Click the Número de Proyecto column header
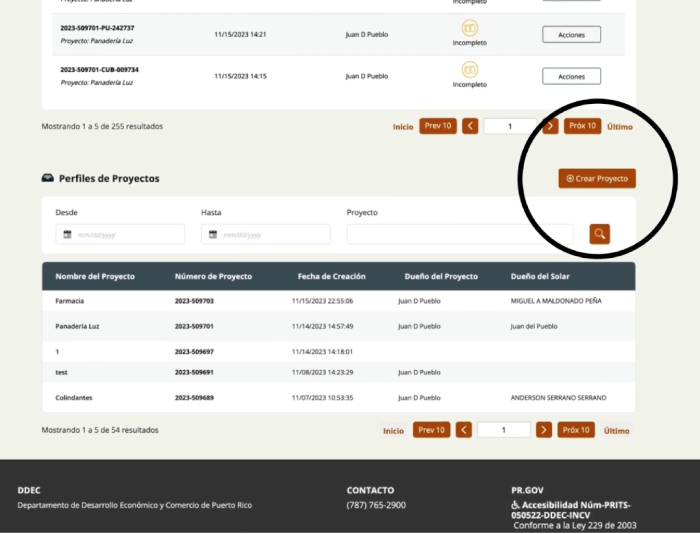700x534 pixels. pos(213,276)
